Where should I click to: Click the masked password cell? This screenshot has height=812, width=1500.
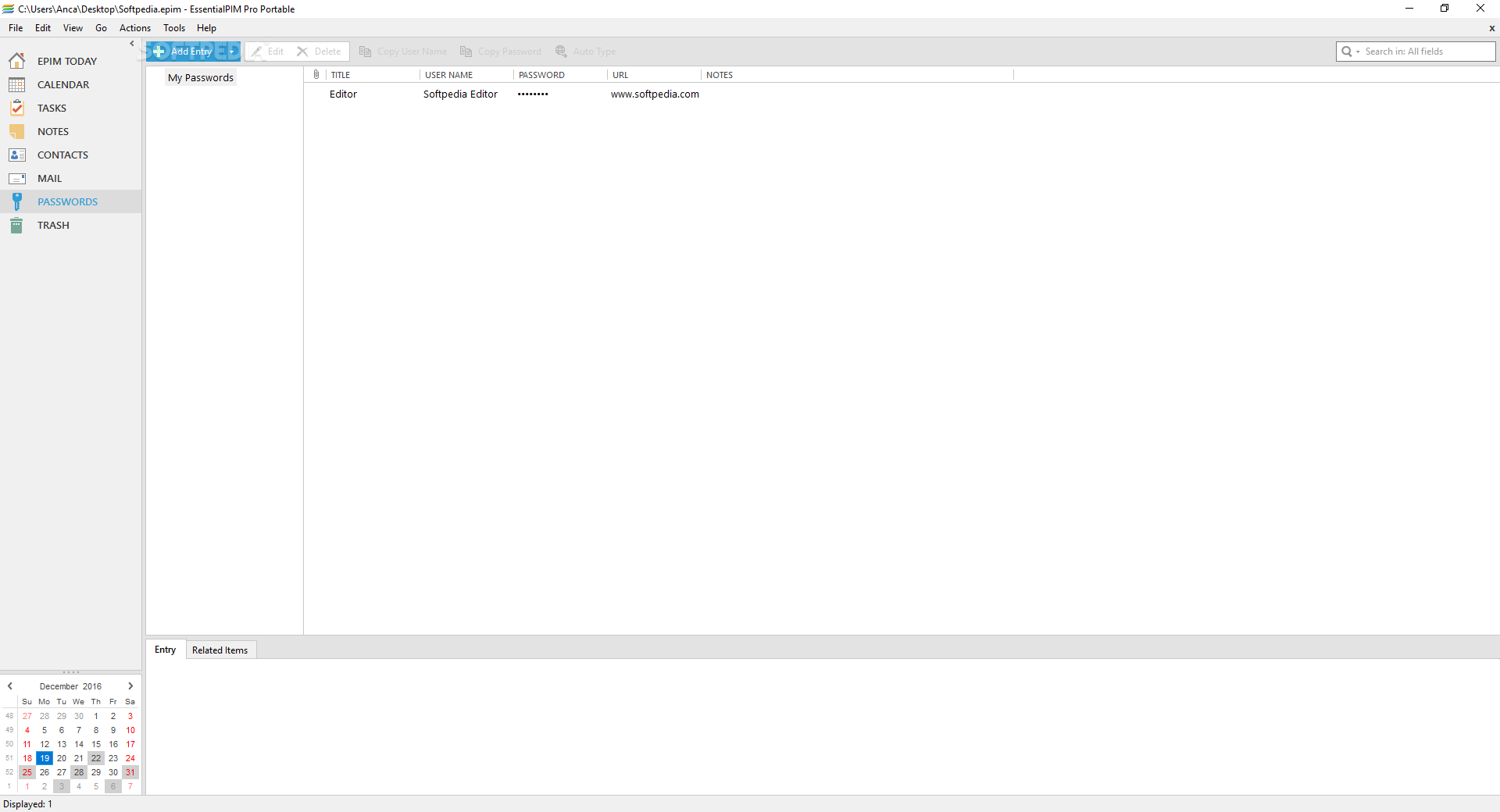point(533,94)
